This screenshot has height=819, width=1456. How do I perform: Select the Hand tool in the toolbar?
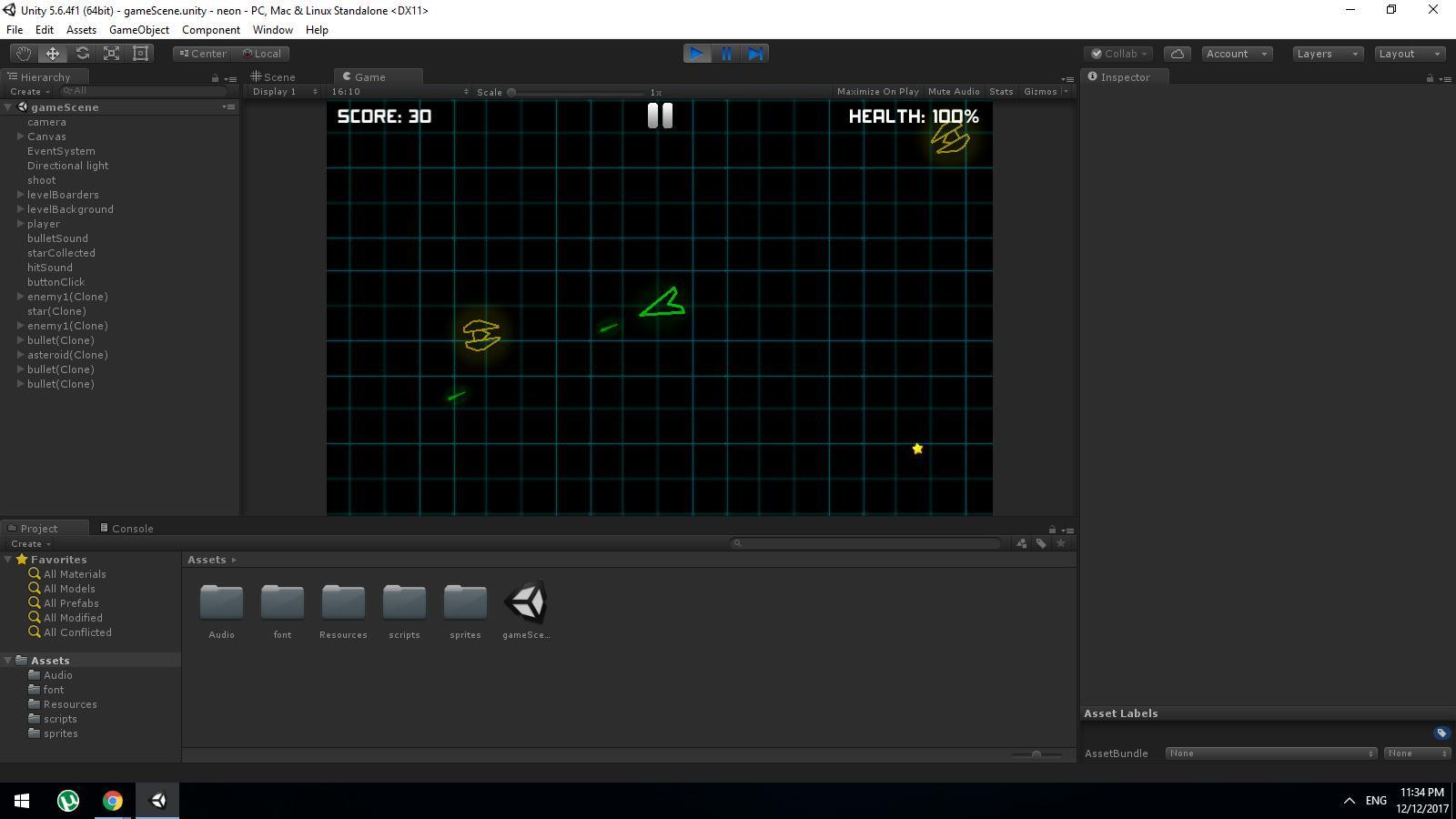[23, 53]
